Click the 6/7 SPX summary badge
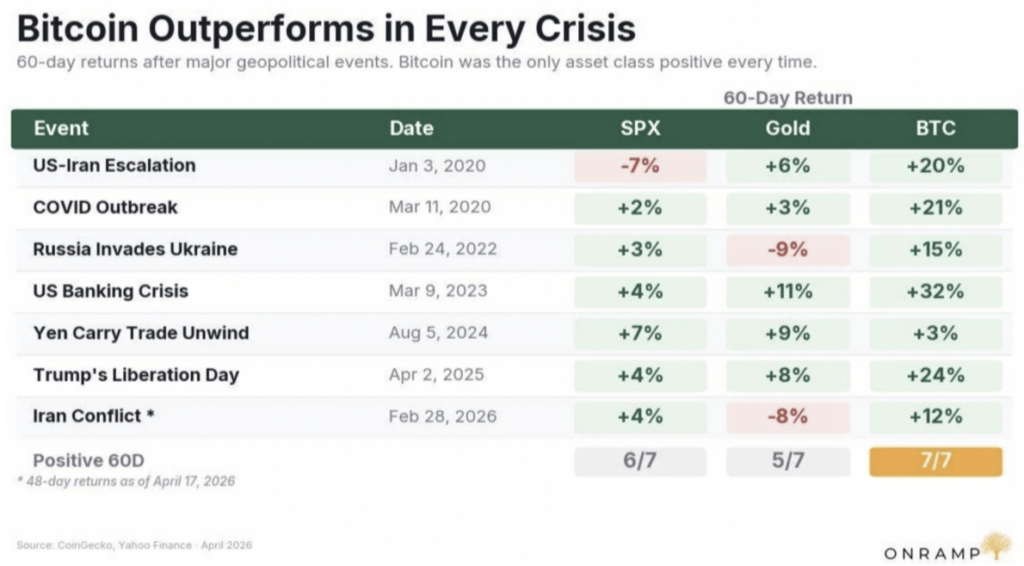Image resolution: width=1024 pixels, height=566 pixels. [x=640, y=461]
